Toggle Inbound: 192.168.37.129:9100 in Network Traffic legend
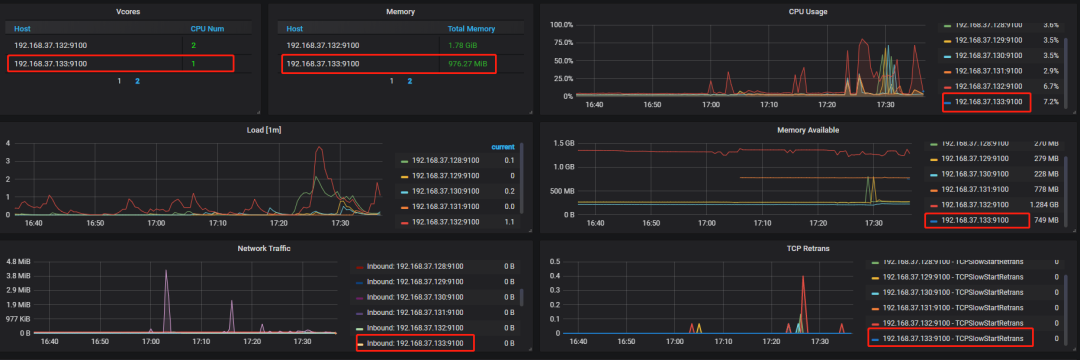This screenshot has width=1080, height=360. 415,281
